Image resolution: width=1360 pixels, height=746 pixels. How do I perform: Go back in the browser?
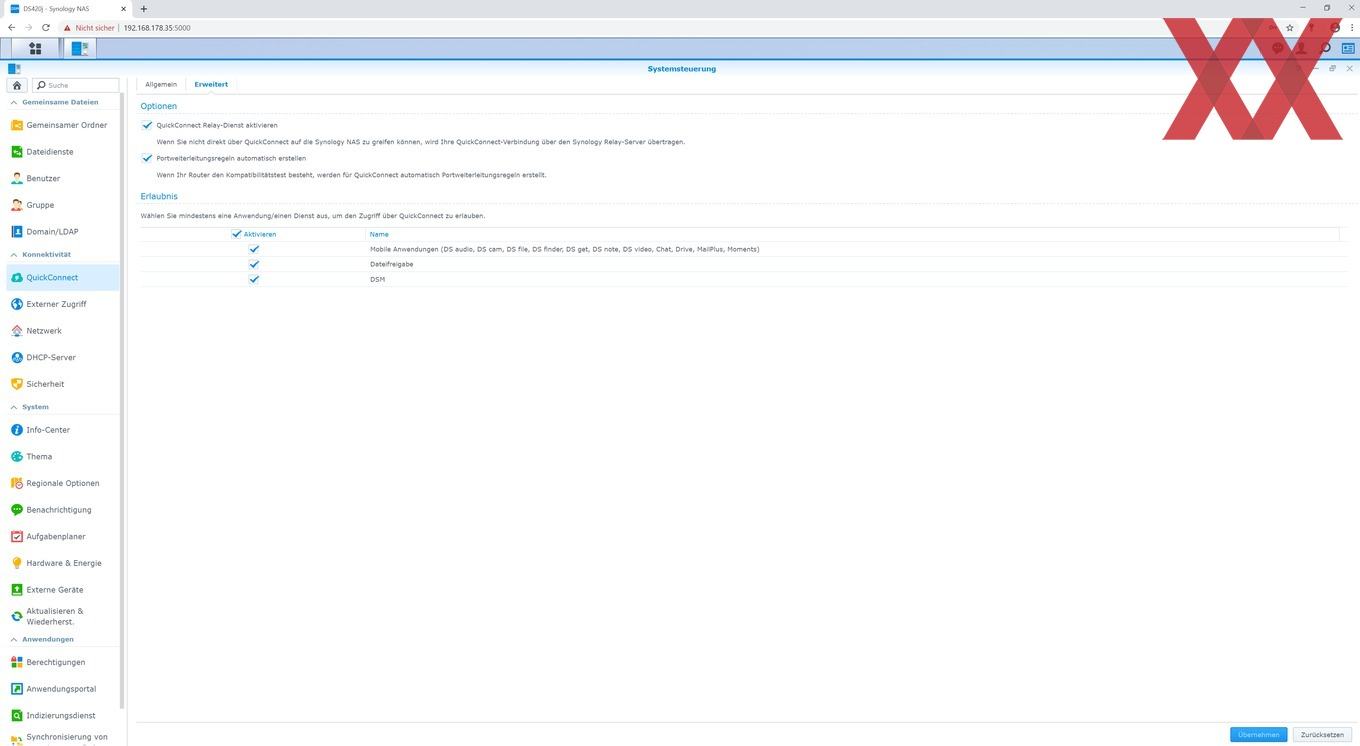11,28
